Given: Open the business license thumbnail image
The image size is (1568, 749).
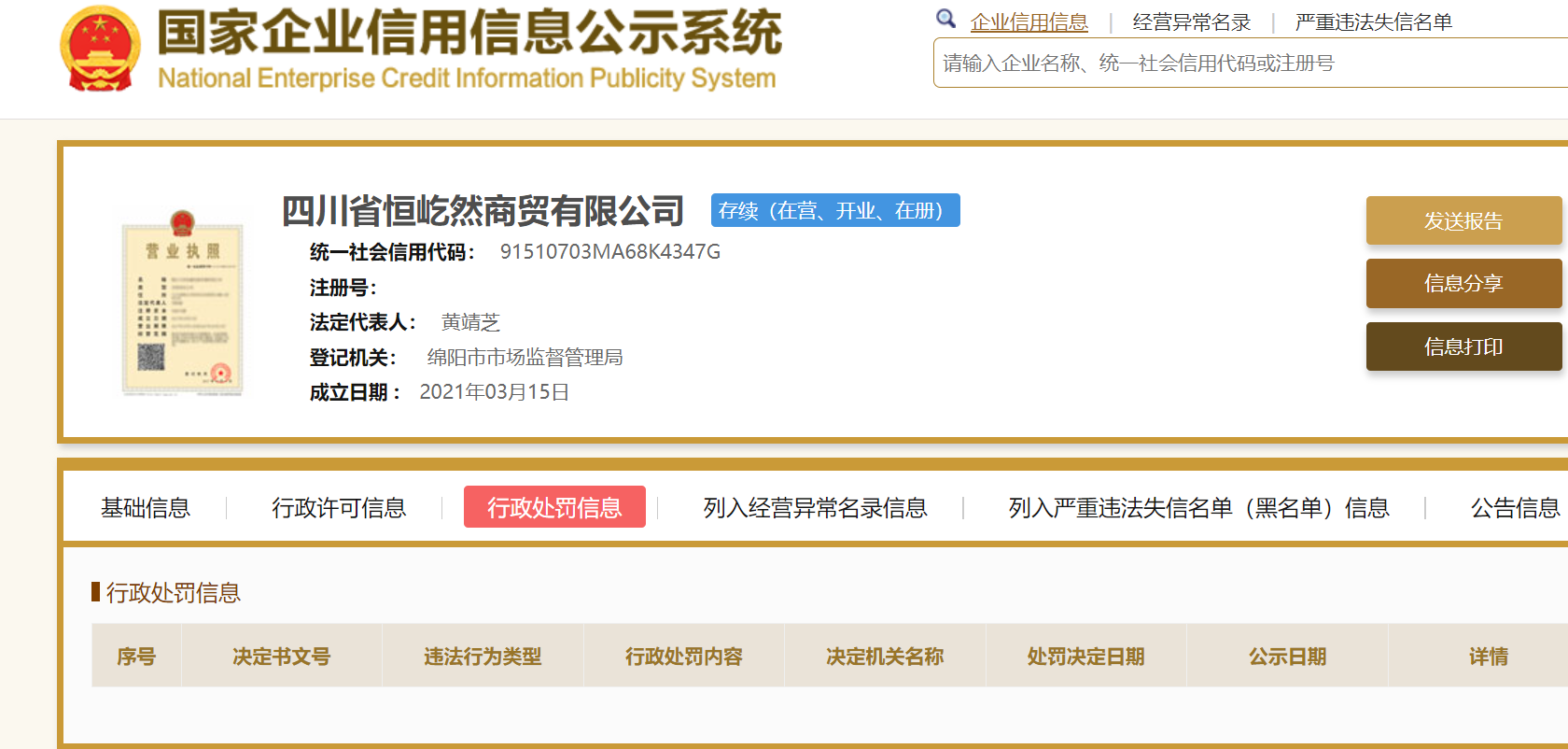Looking at the screenshot, I should 182,304.
